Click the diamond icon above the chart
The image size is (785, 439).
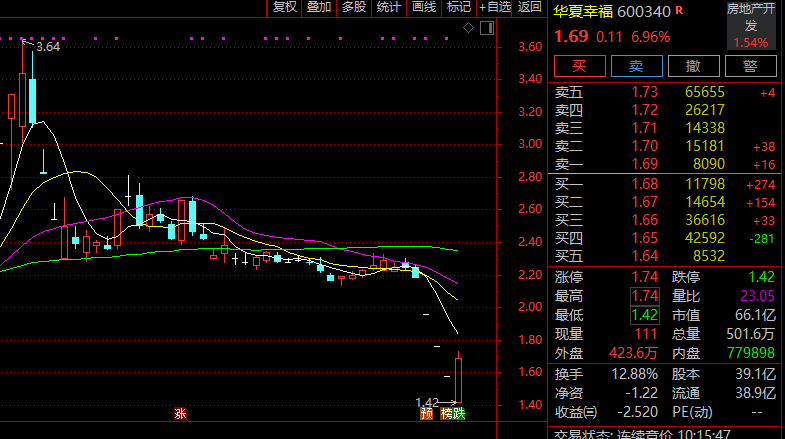pos(469,28)
